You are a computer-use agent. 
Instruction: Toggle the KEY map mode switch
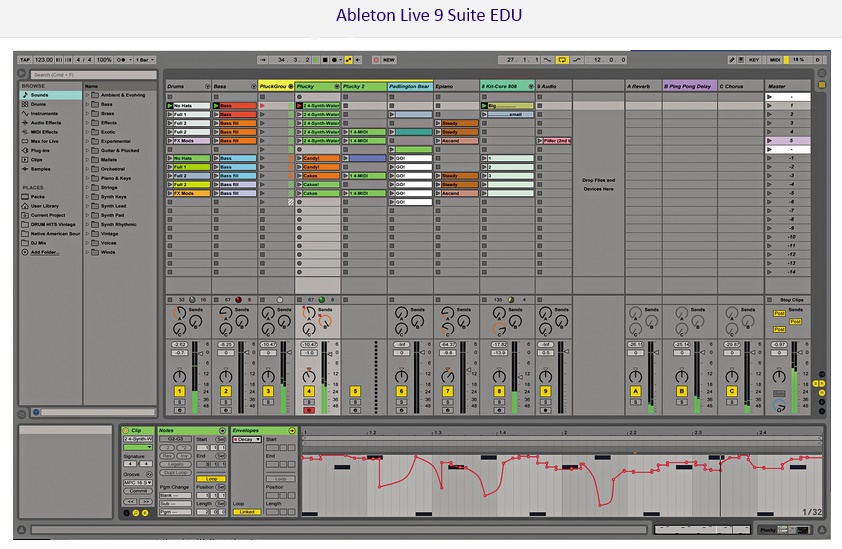pyautogui.click(x=754, y=60)
